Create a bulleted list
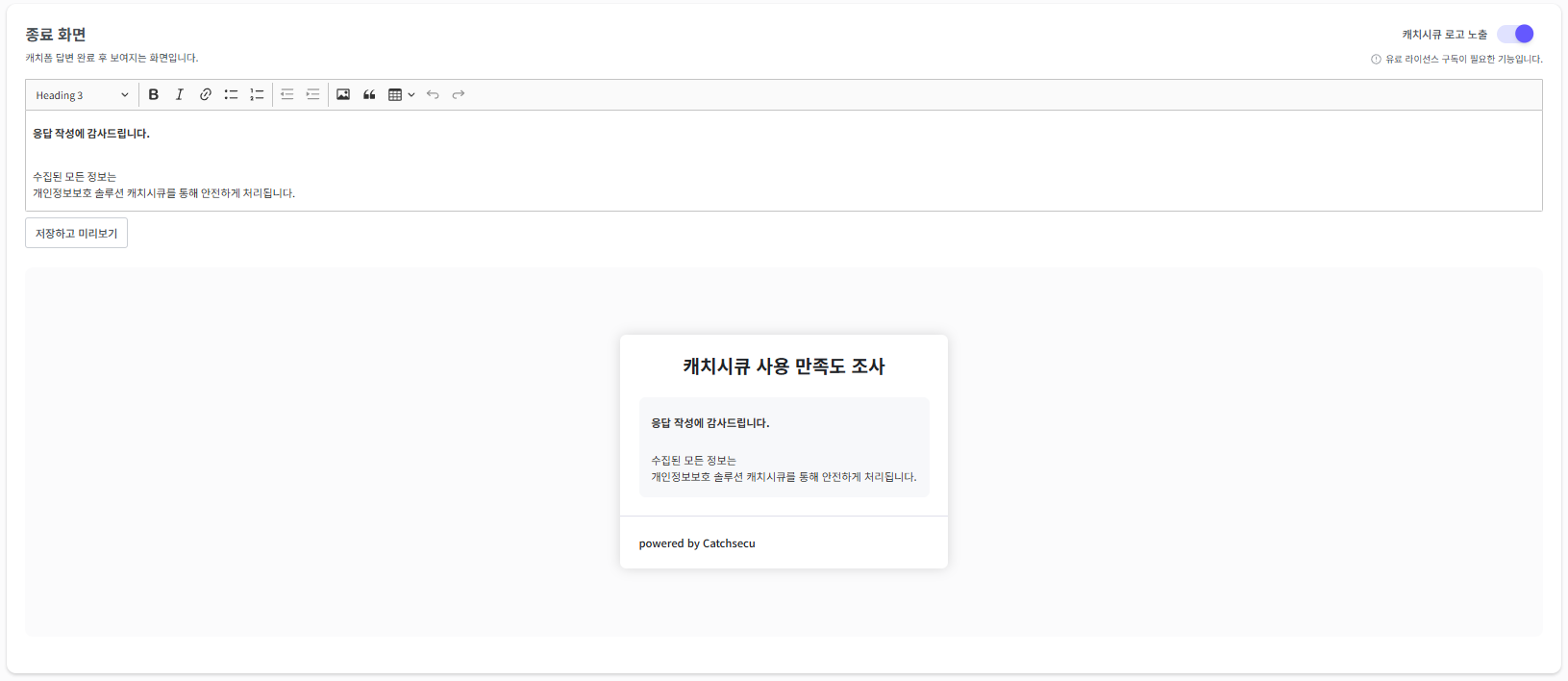This screenshot has height=681, width=1568. 231,94
